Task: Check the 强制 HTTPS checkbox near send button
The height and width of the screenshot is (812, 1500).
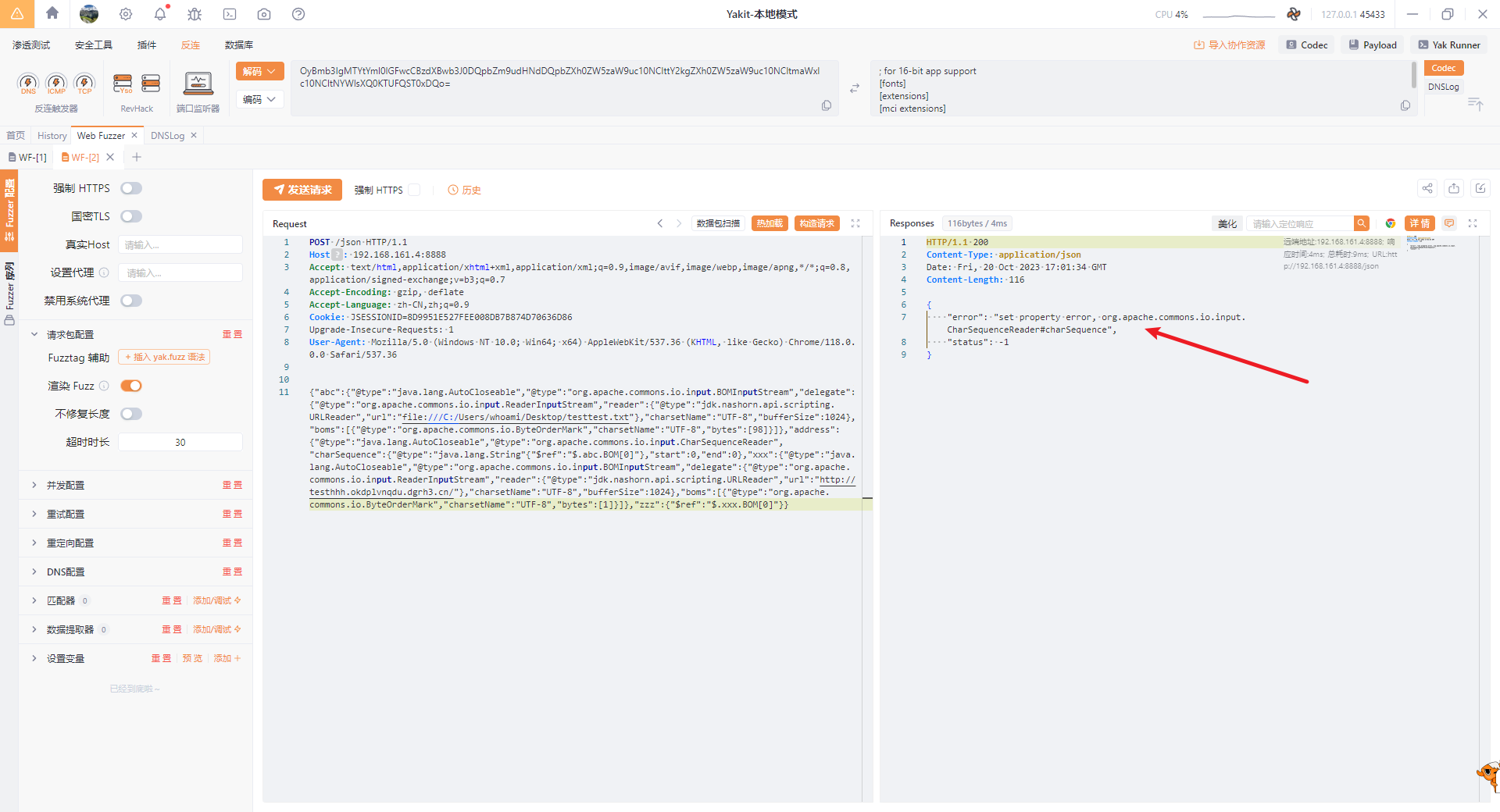Action: tap(415, 190)
